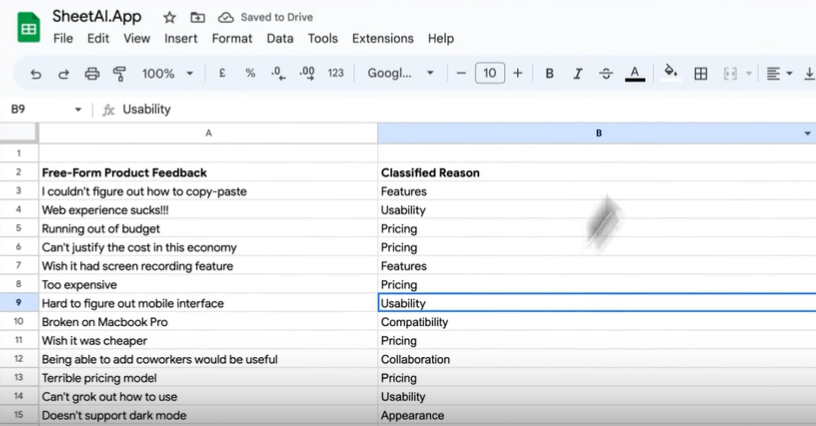Open the fill color picker
816x426 pixels.
tap(670, 73)
